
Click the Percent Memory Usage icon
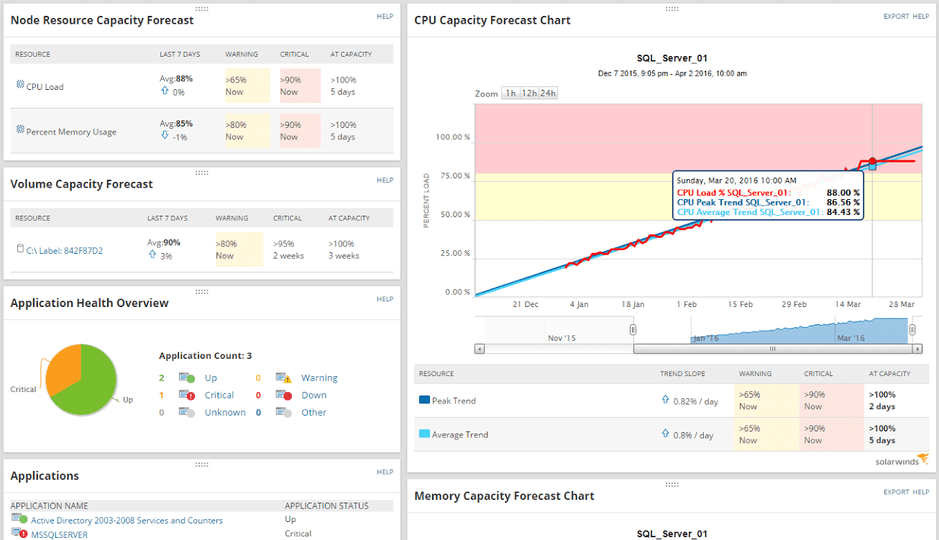[20, 131]
